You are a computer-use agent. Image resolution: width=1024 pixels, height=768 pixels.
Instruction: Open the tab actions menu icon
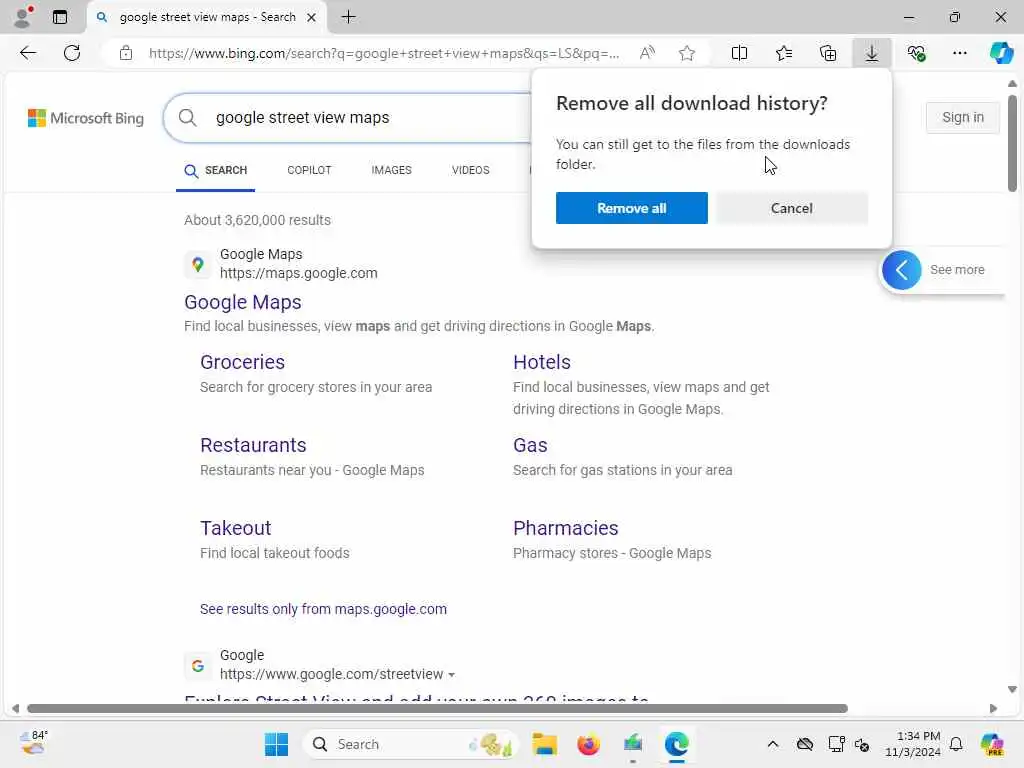click(x=60, y=17)
